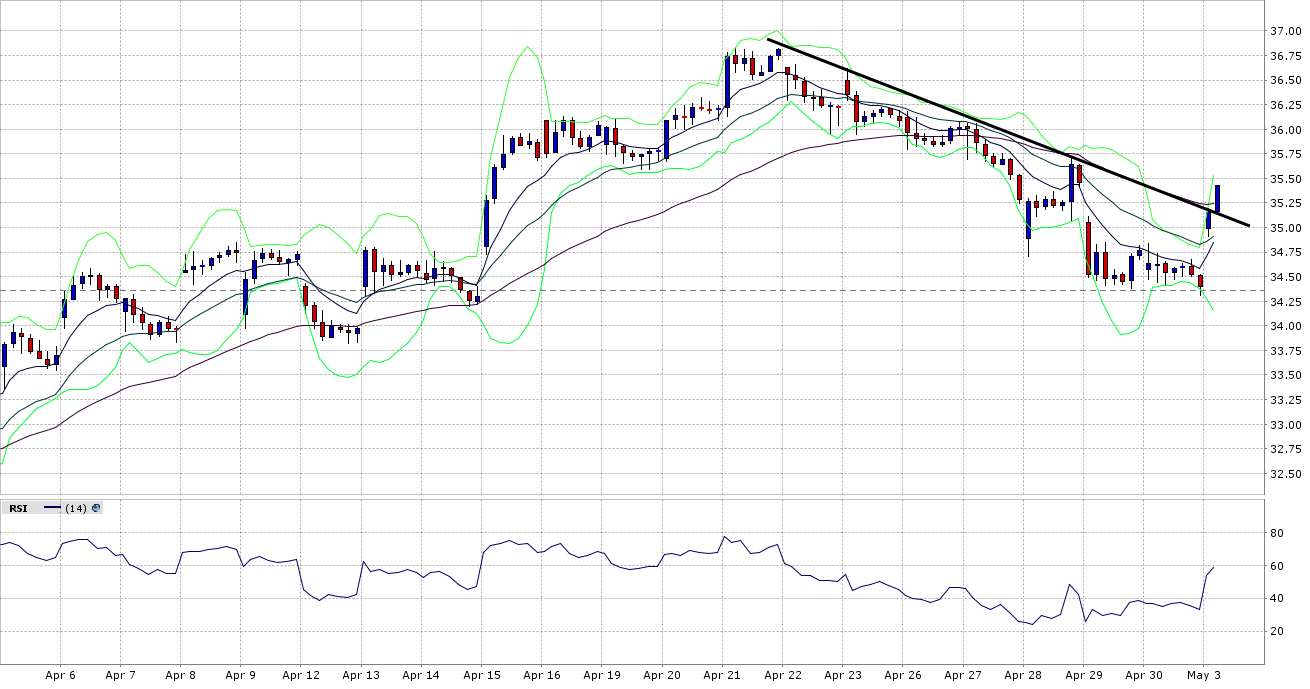Viewport: 1310px width, 689px height.
Task: Click the May 3 date label
Action: [1203, 675]
